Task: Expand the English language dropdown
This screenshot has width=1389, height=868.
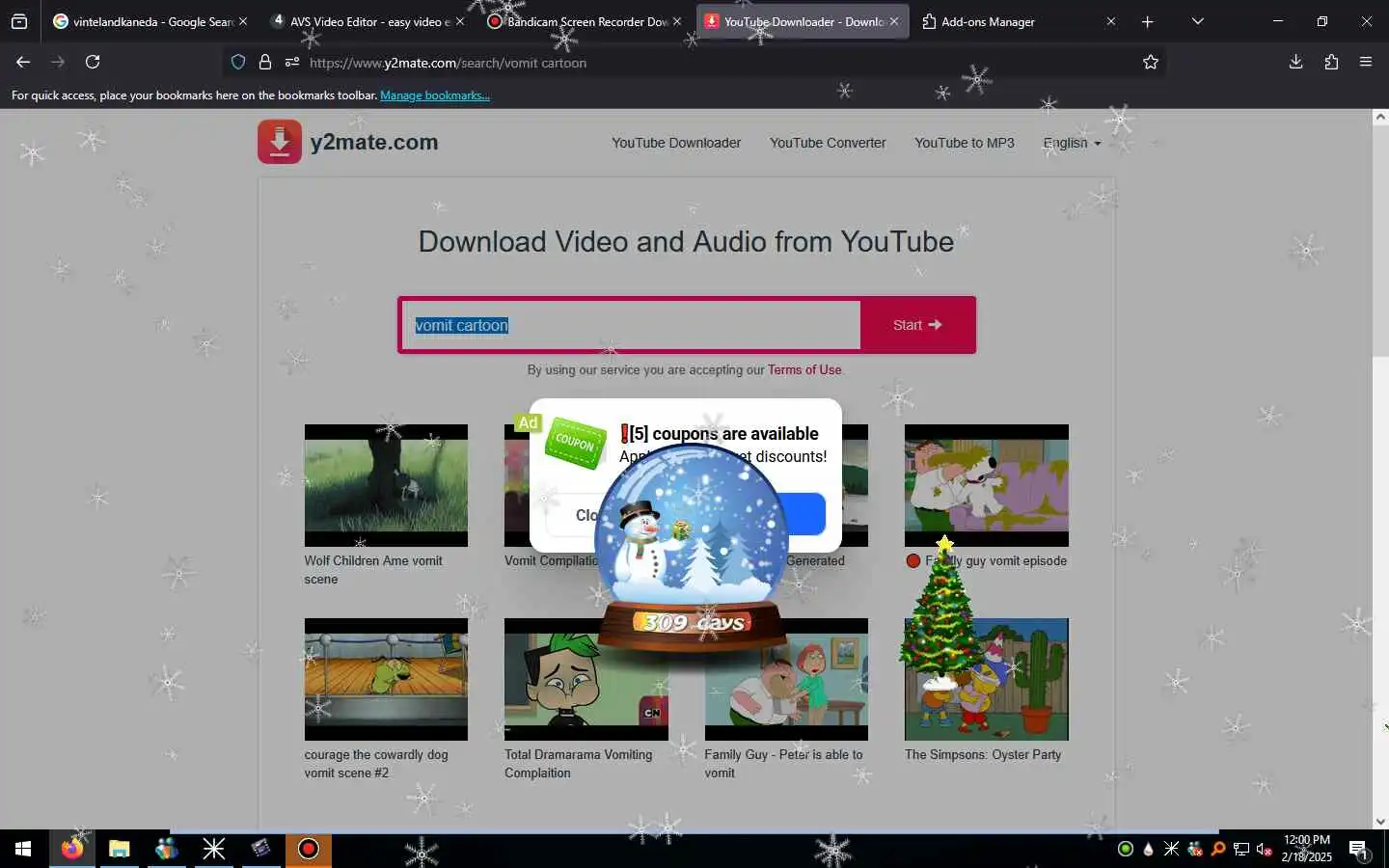Action: click(1072, 143)
